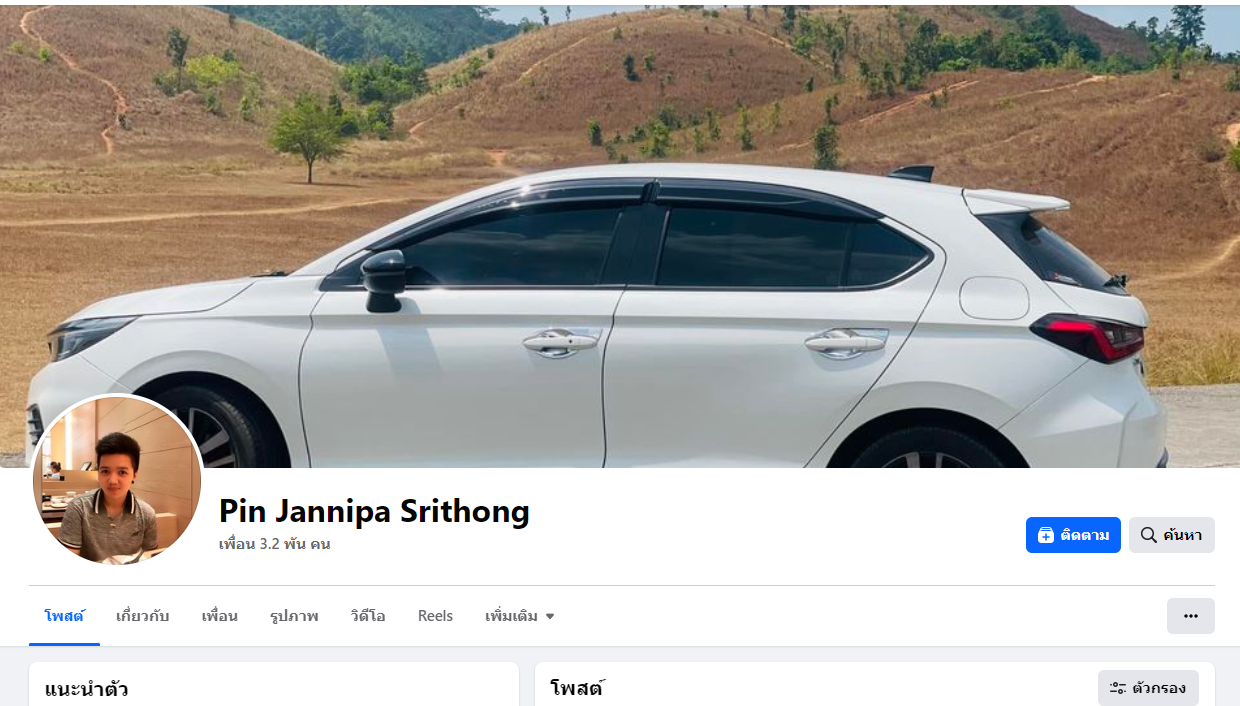Select the รูปภาพ tab

coord(294,616)
